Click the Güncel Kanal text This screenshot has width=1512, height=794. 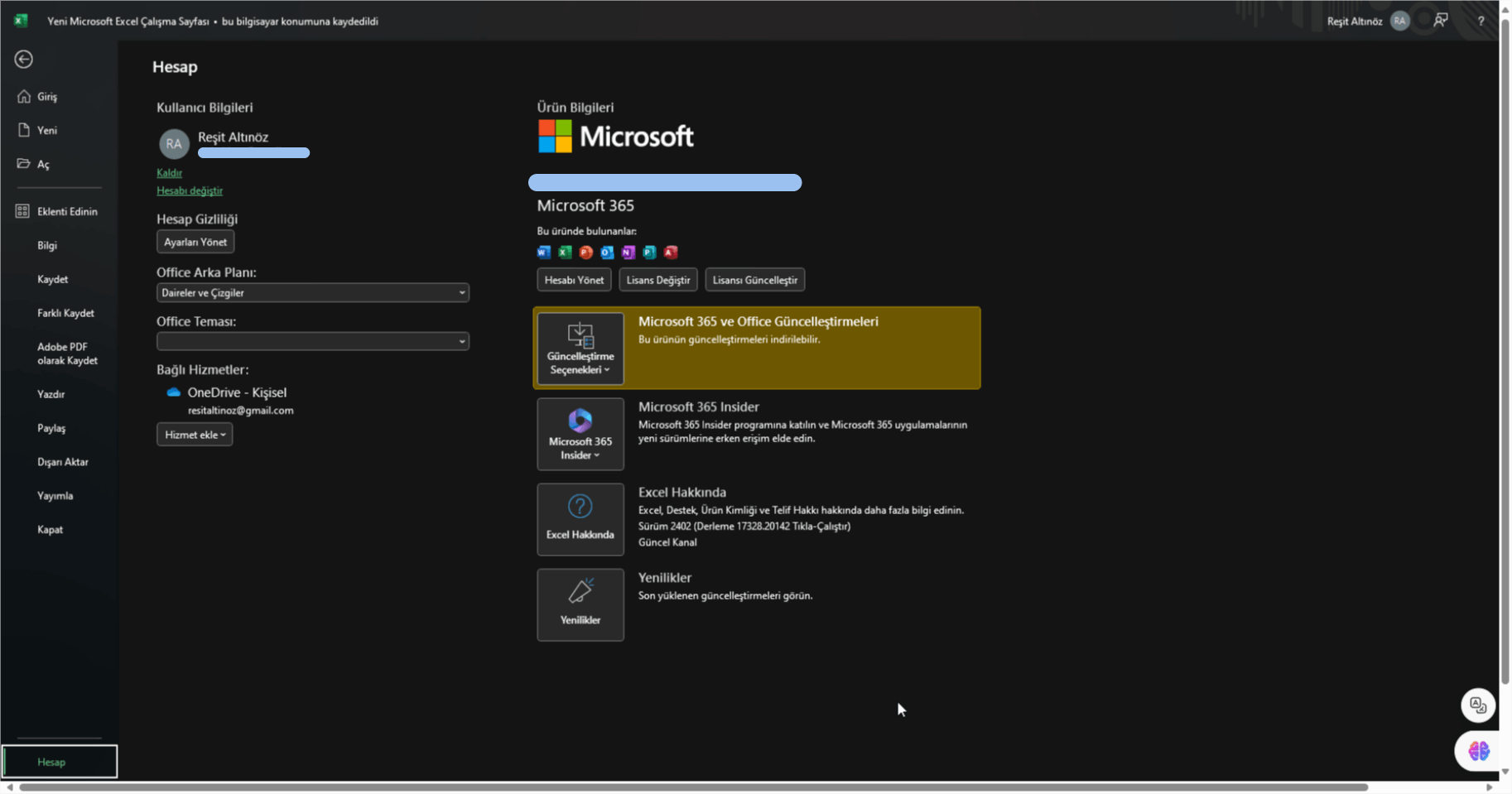pyautogui.click(x=667, y=542)
